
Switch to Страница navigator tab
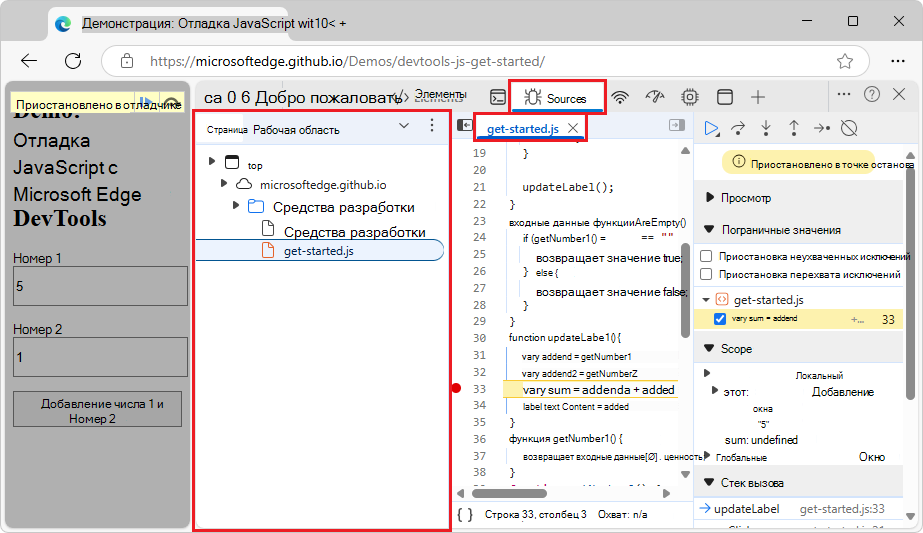[x=227, y=130]
